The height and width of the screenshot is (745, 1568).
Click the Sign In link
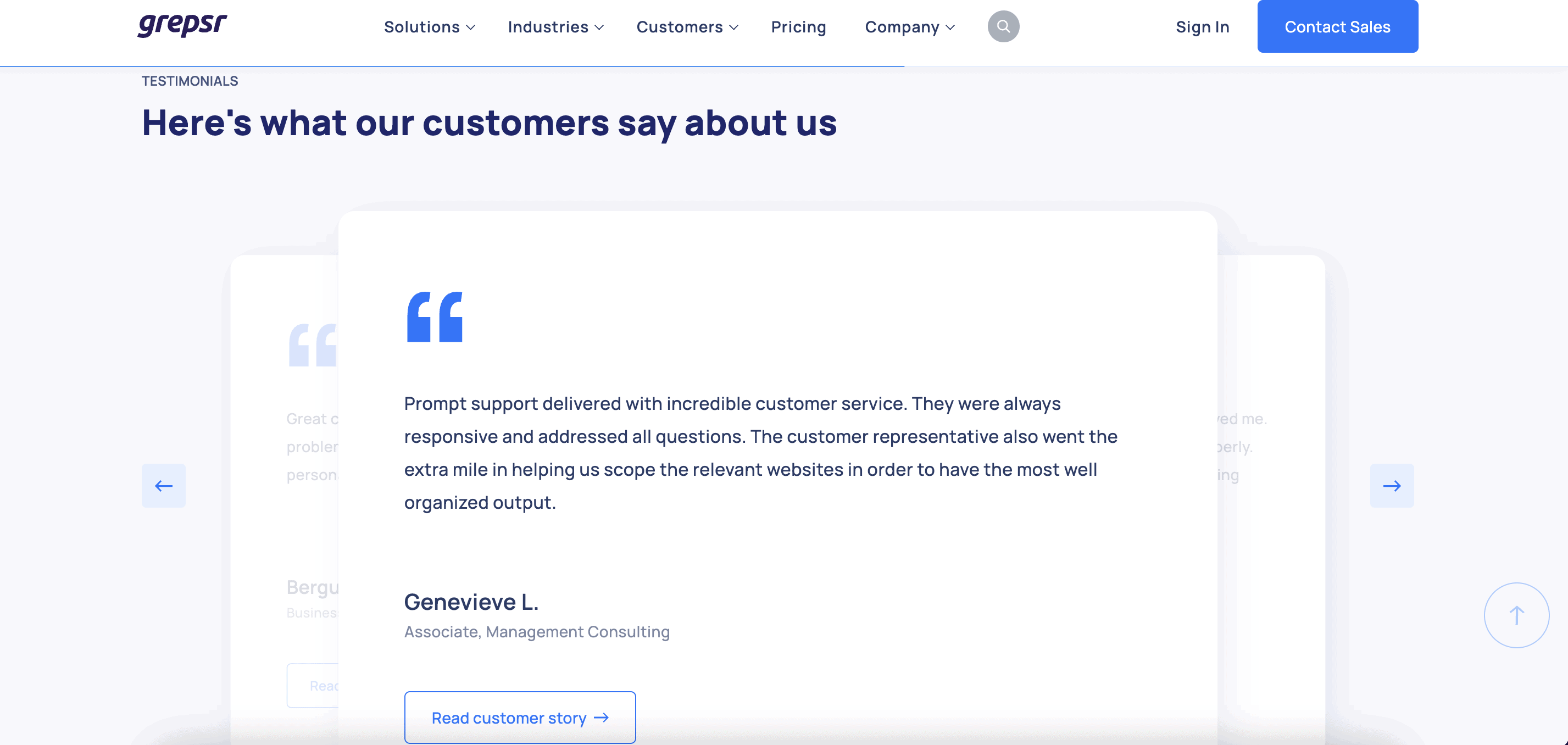pos(1202,27)
